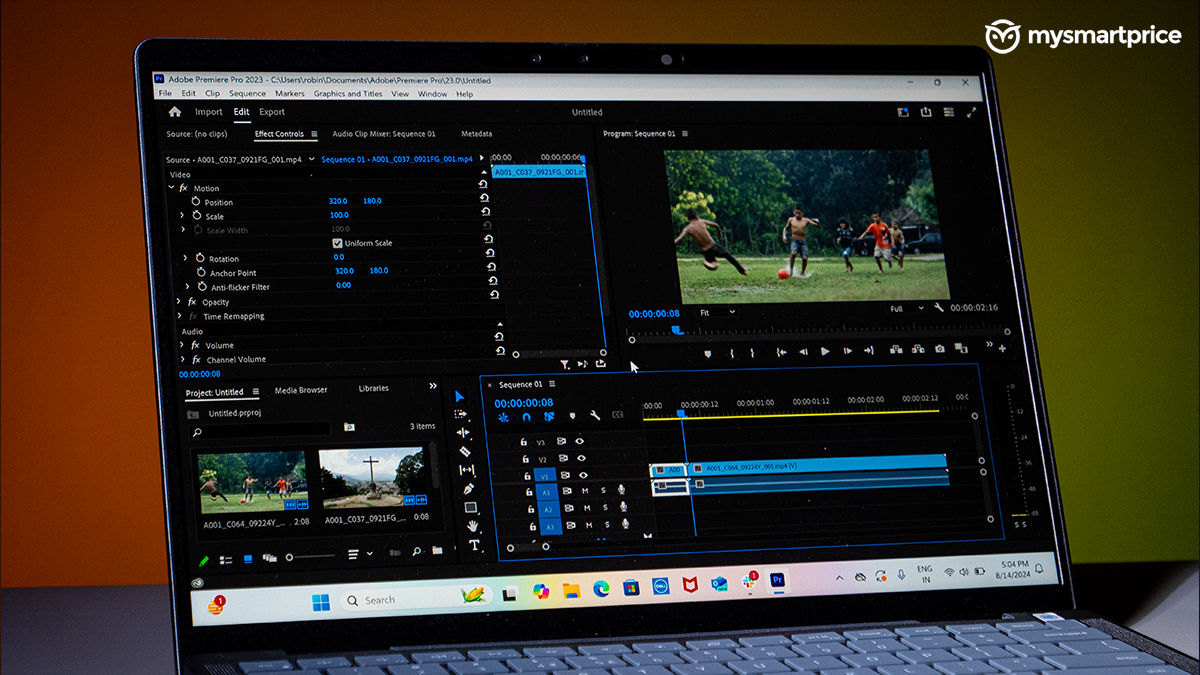The image size is (1200, 675).
Task: Toggle insert sequences as nests icon
Action: pyautogui.click(x=502, y=418)
